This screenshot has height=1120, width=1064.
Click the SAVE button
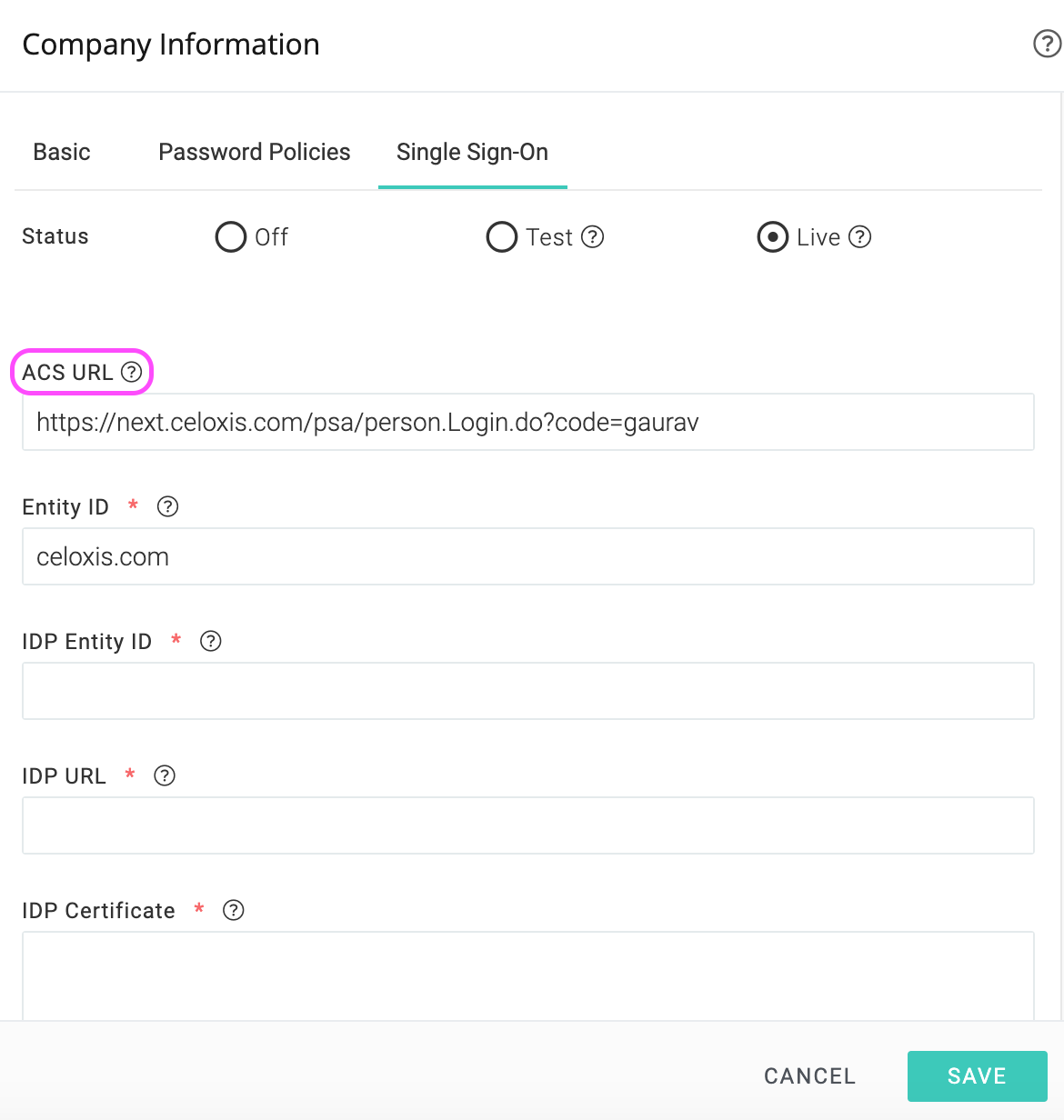coord(978,1076)
